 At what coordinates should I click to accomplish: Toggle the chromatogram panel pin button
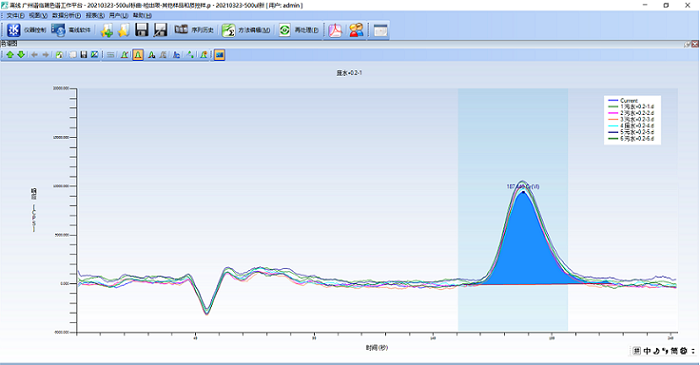point(688,44)
